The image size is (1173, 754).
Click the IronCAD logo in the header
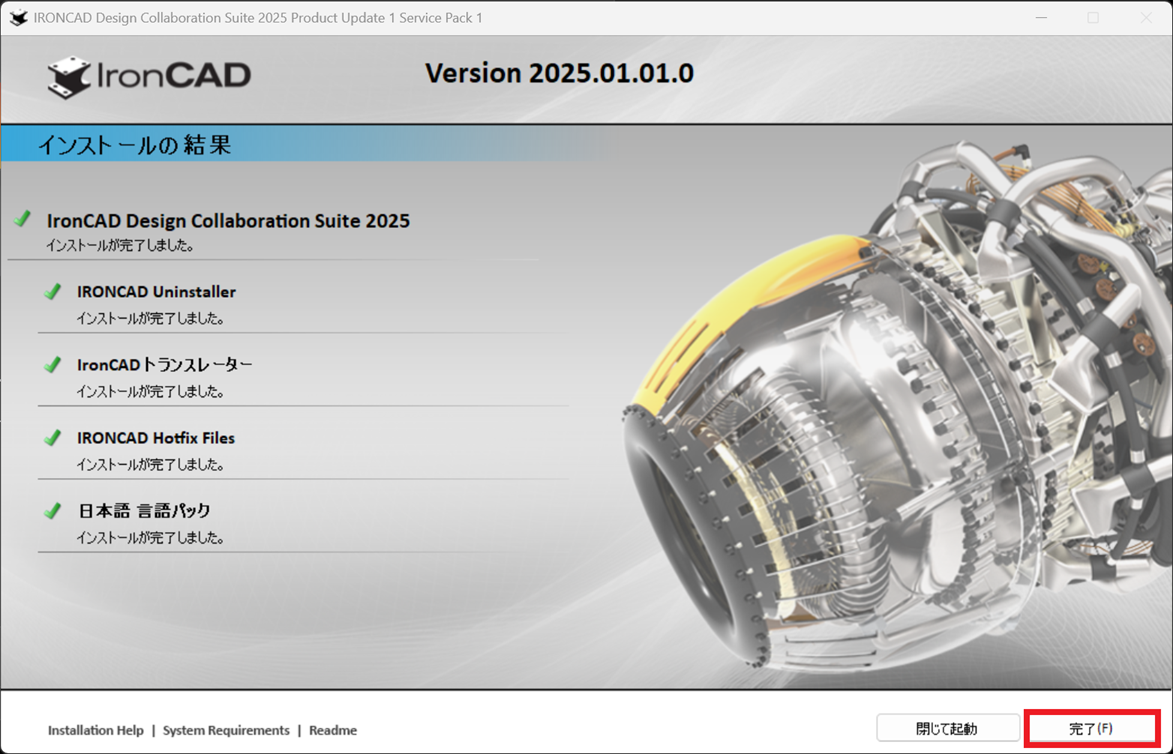click(150, 76)
